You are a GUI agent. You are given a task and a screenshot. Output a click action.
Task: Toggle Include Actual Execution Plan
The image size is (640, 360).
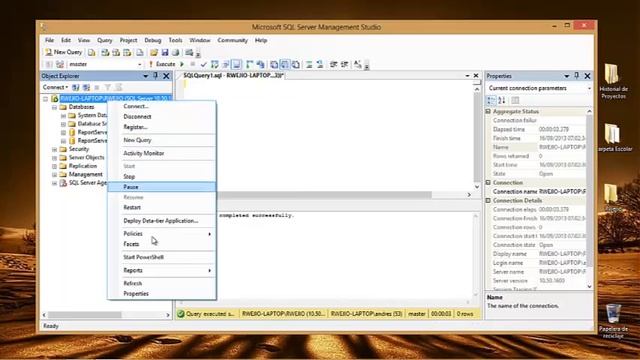249,64
